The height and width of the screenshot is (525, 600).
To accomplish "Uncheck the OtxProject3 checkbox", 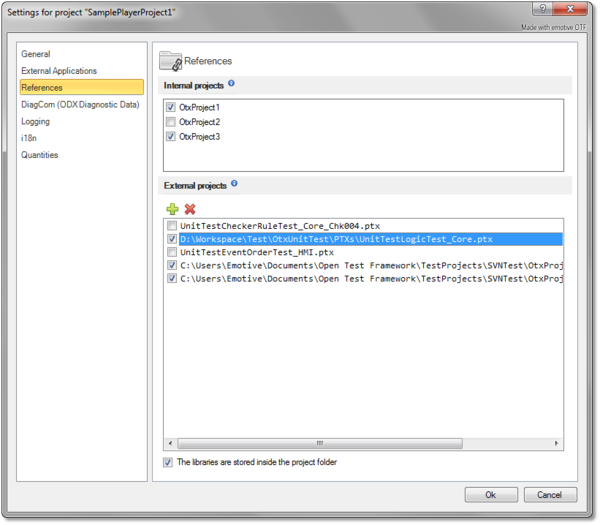I will tap(171, 136).
